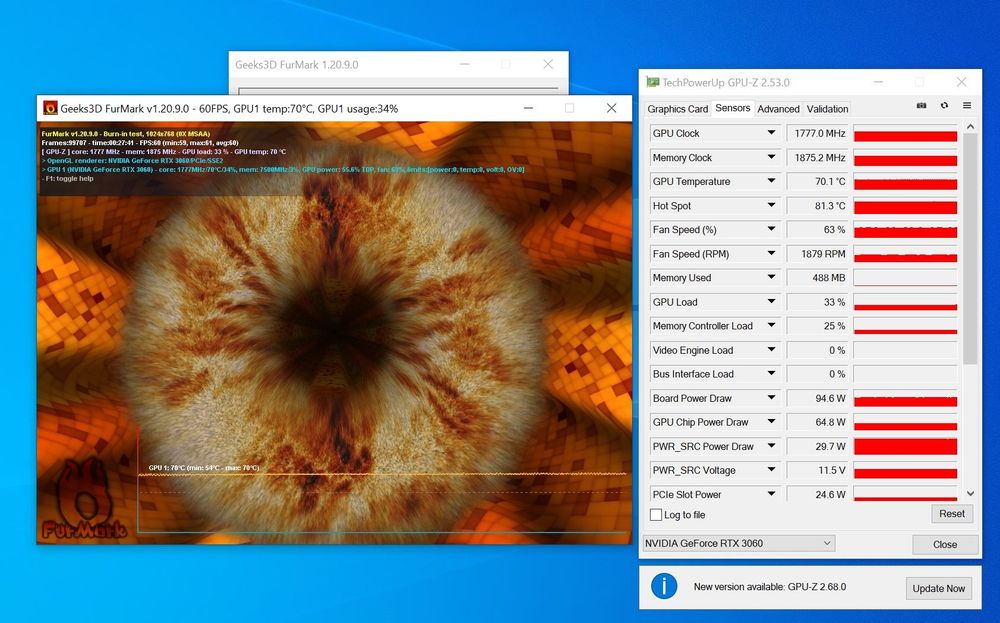Click the GPU-Z app icon in title bar
Viewport: 1000px width, 623px height.
tap(652, 82)
